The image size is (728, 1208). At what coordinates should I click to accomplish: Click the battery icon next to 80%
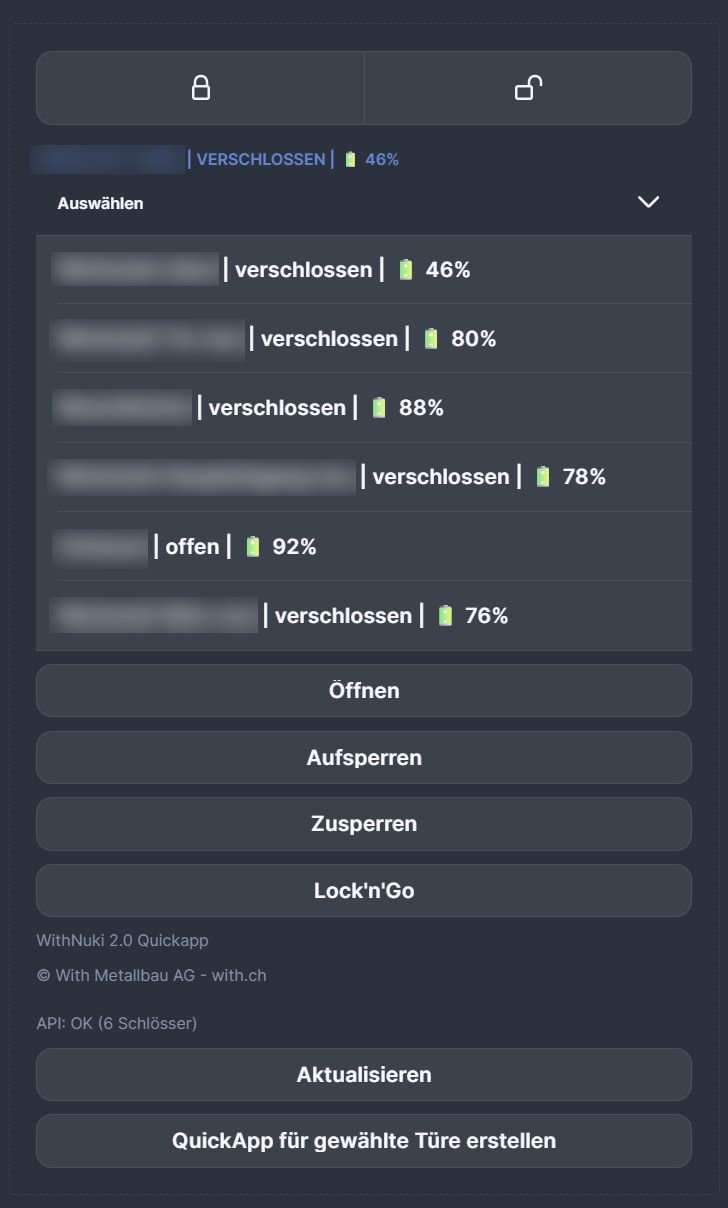[431, 339]
